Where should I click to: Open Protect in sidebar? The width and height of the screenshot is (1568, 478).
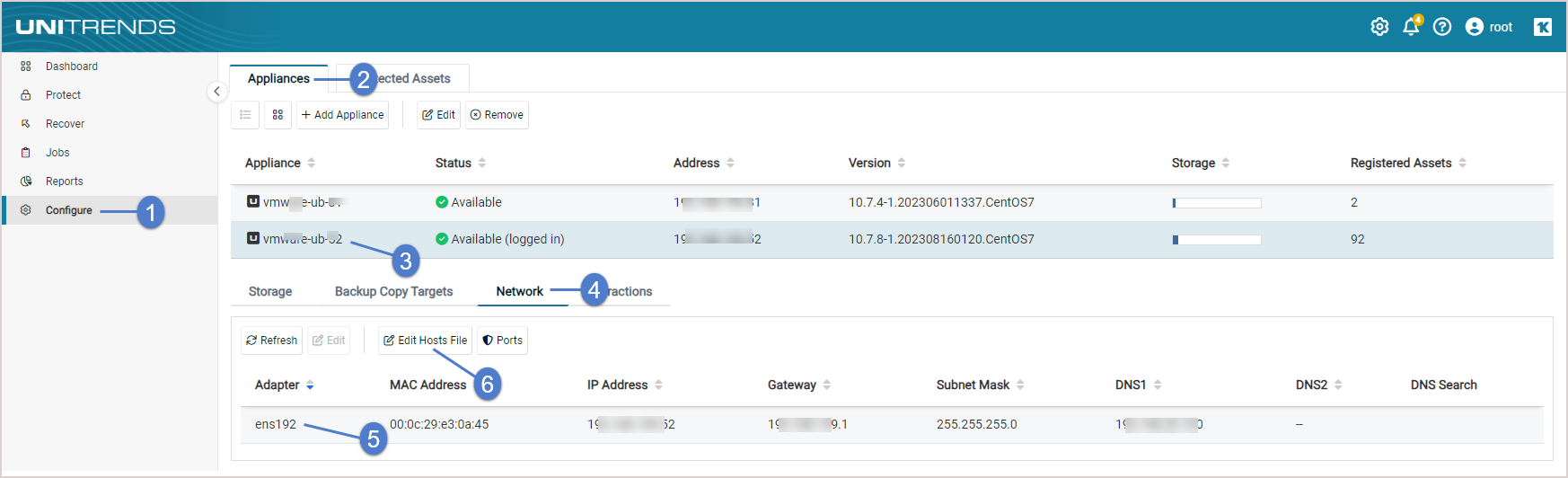(x=63, y=95)
